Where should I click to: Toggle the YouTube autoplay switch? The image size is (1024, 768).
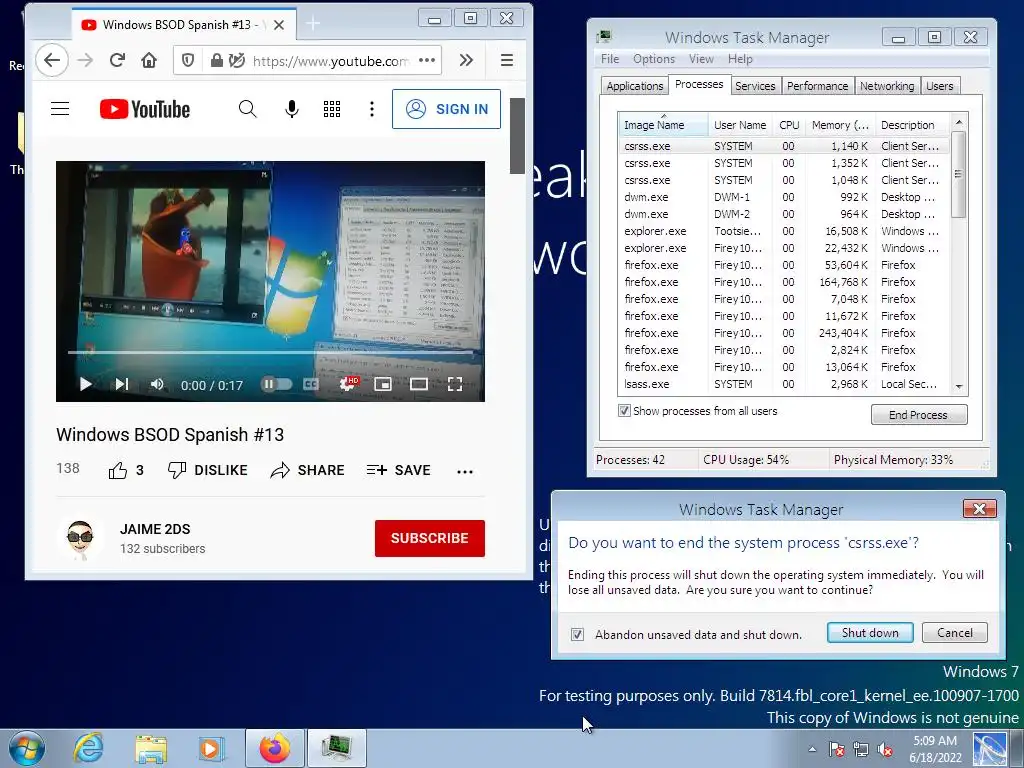pyautogui.click(x=276, y=384)
